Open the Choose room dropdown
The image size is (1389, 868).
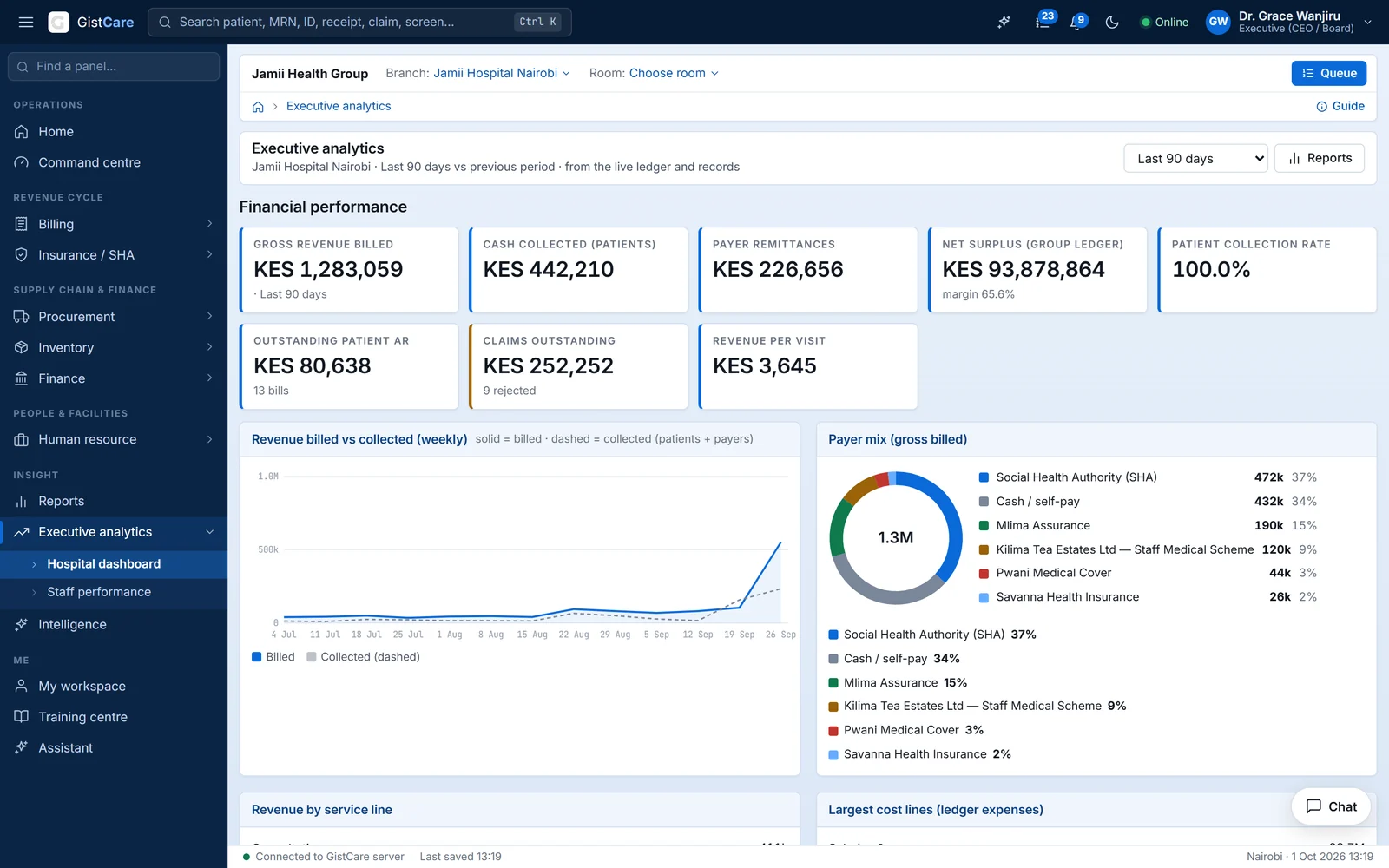pyautogui.click(x=674, y=73)
